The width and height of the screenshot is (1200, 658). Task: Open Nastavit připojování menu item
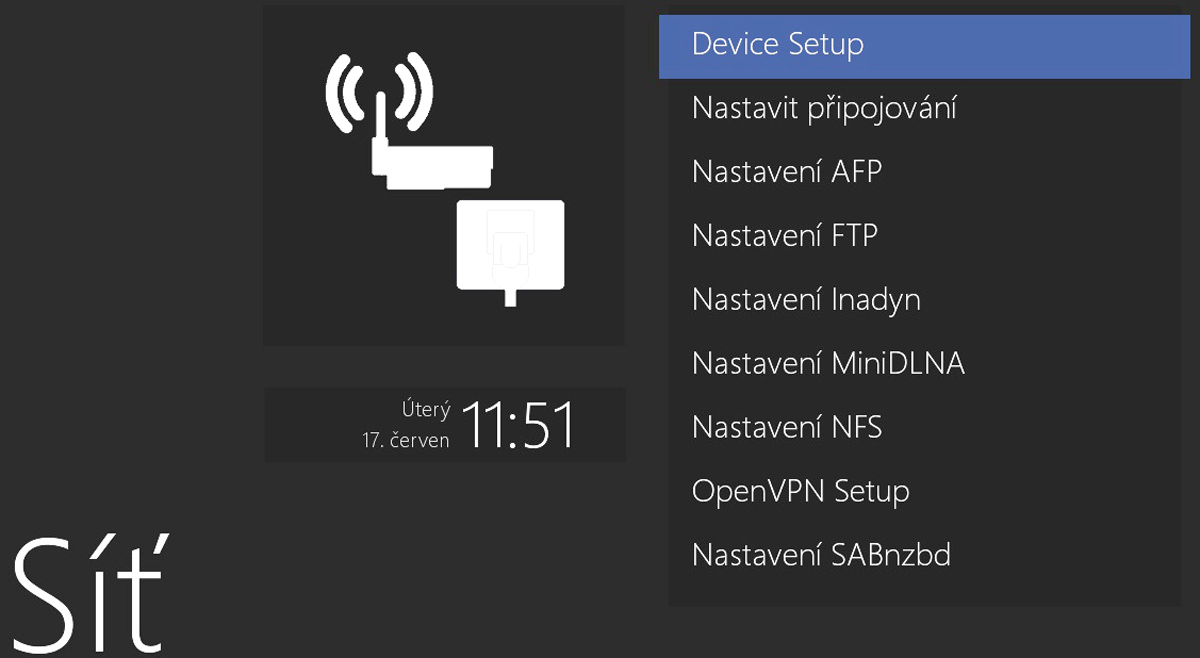click(824, 108)
